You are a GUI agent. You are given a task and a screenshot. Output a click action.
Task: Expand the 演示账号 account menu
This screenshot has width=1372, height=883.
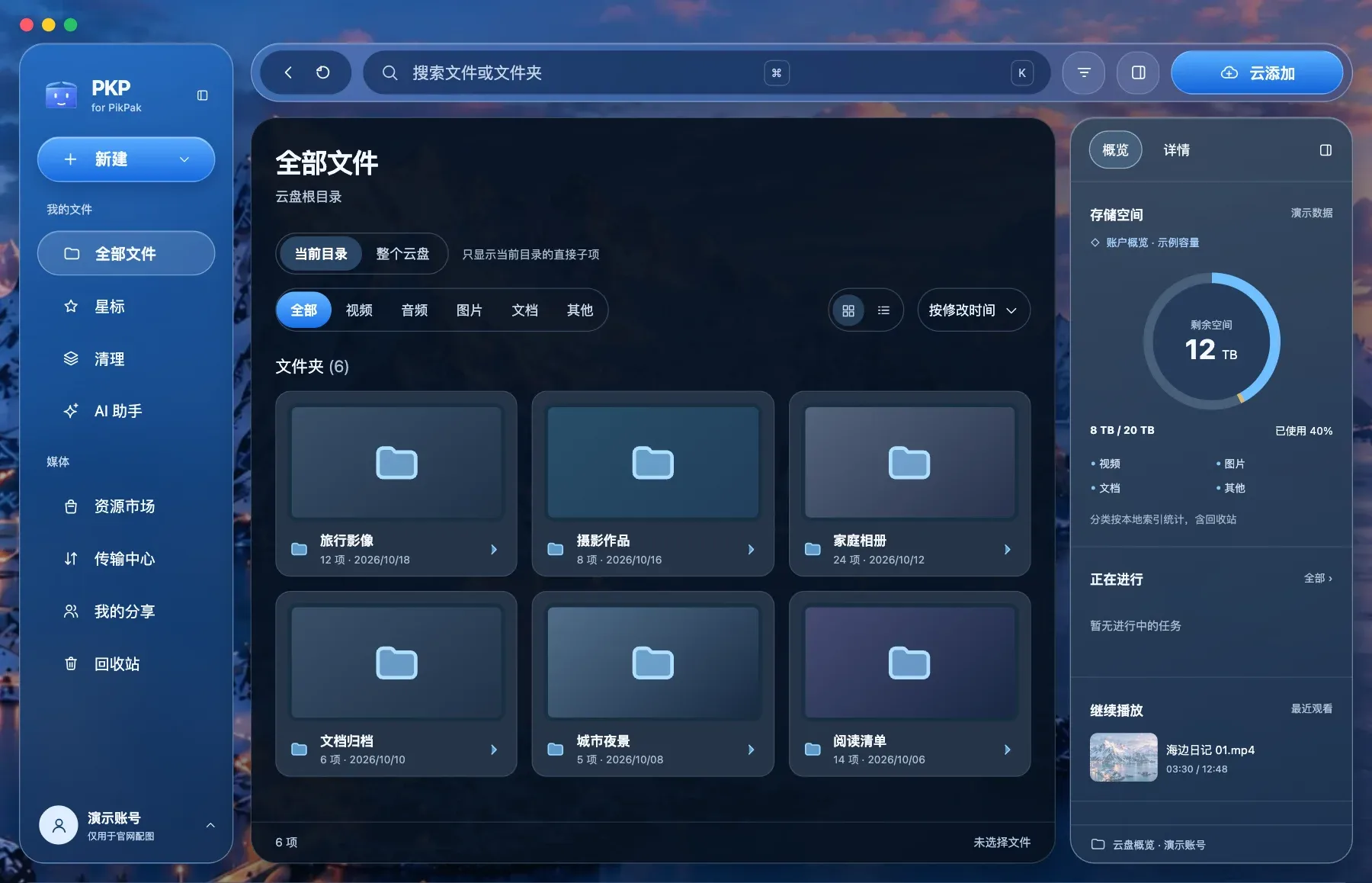210,825
